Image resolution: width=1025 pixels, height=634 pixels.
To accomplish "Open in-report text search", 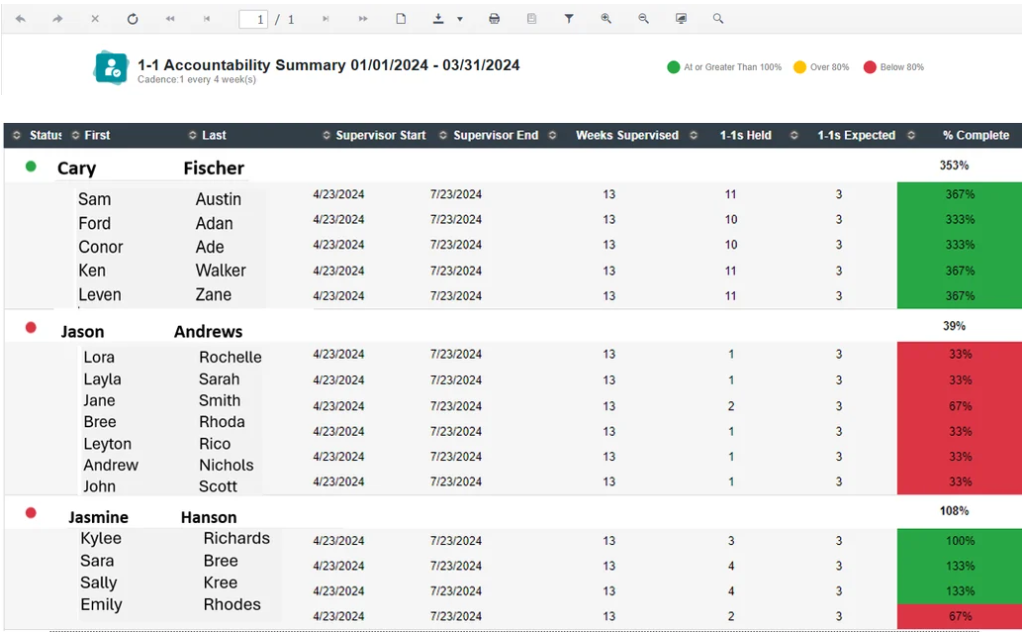I will pos(718,18).
